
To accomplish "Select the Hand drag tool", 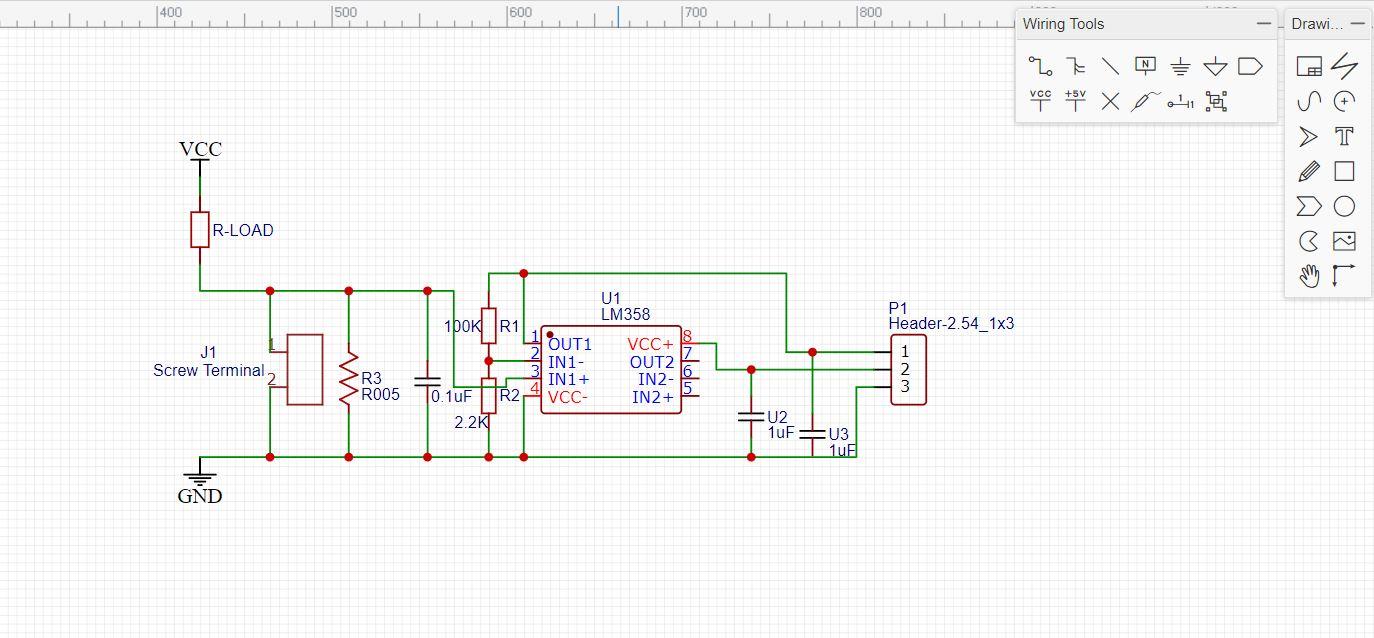I will pos(1308,276).
